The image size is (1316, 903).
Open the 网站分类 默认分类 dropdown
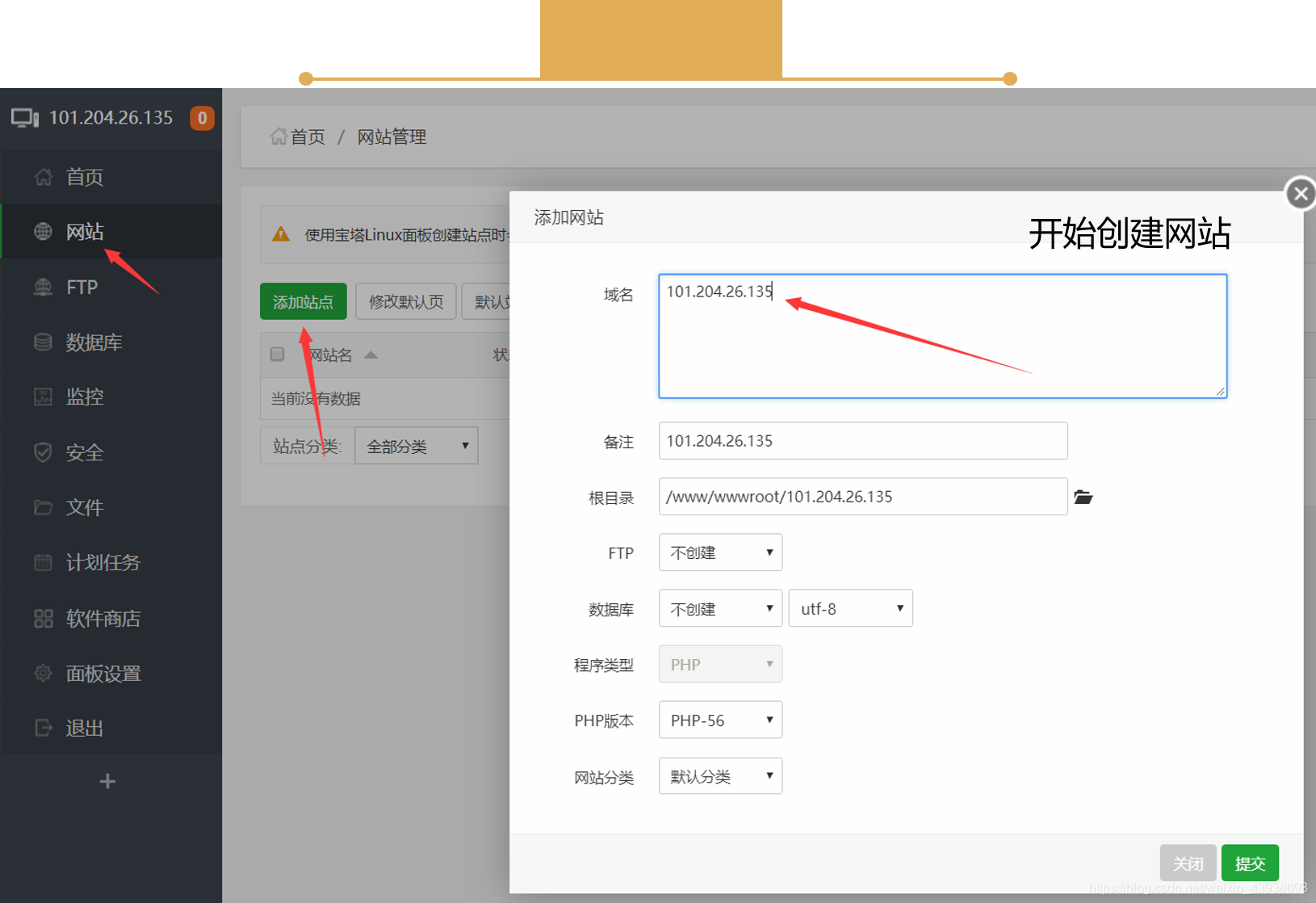(x=720, y=776)
